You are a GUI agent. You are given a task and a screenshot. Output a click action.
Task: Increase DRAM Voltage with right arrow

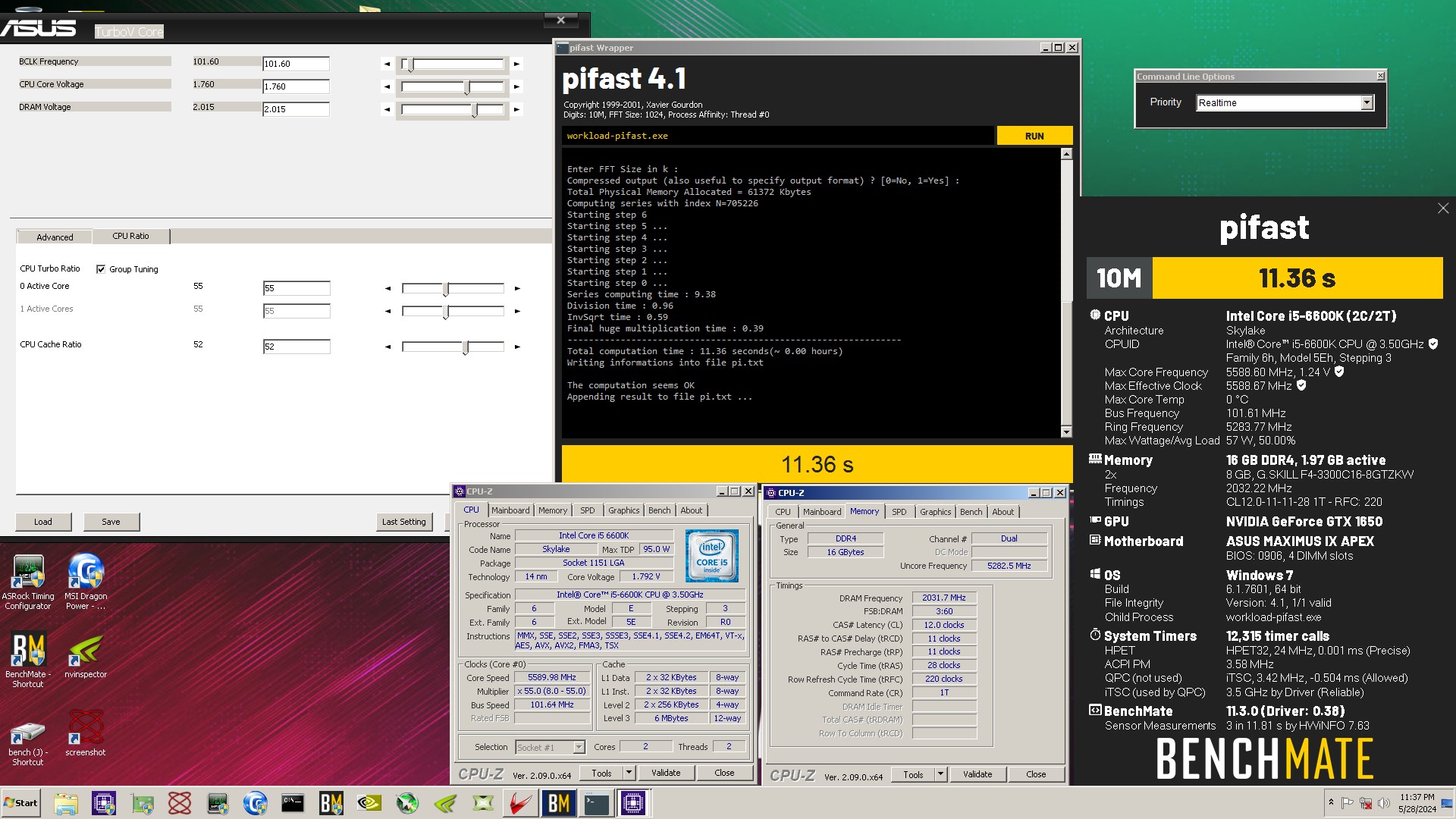pyautogui.click(x=516, y=110)
